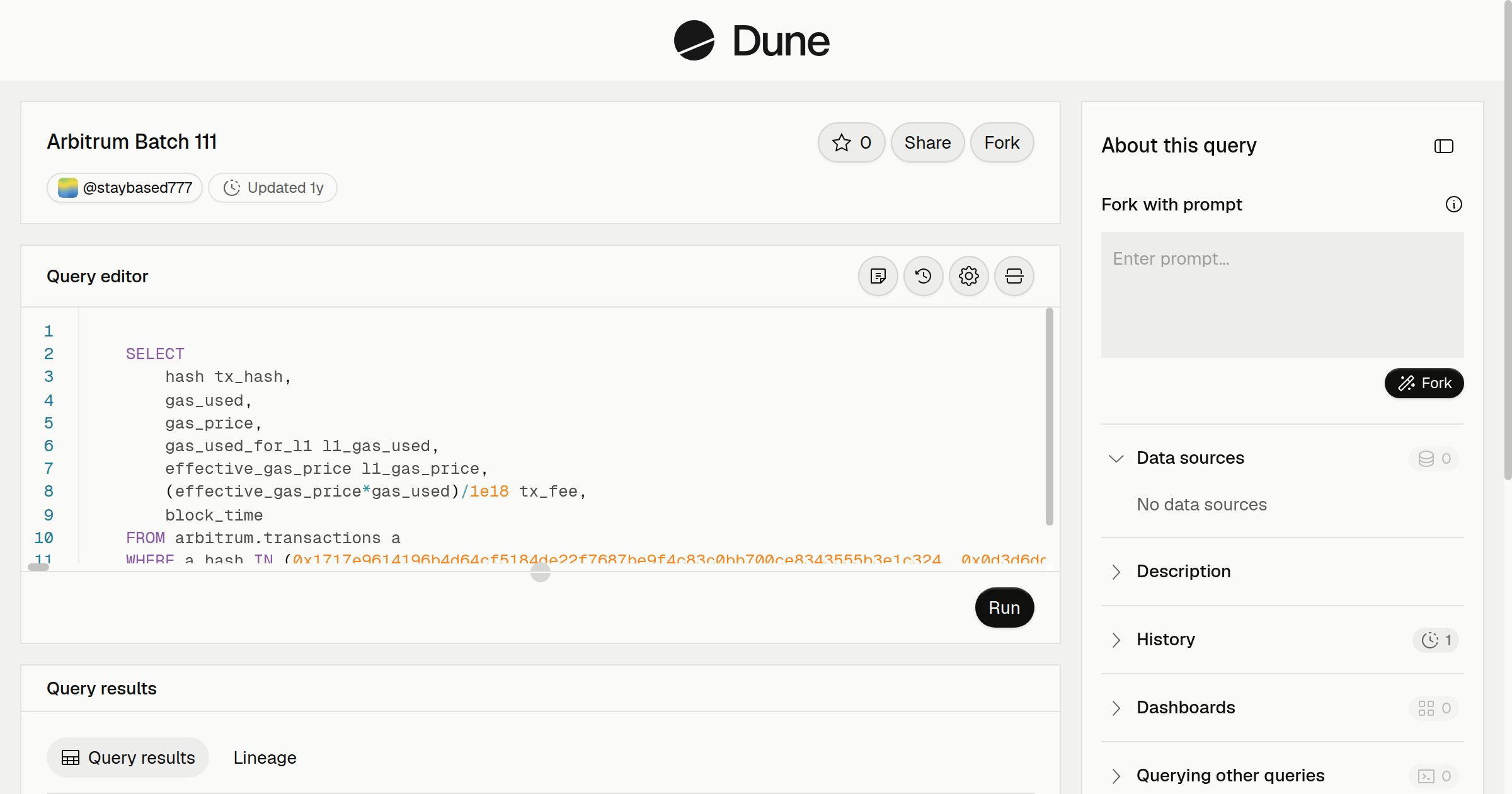Click the 'Arbitrum Batch 111' title
The image size is (1512, 794).
132,142
